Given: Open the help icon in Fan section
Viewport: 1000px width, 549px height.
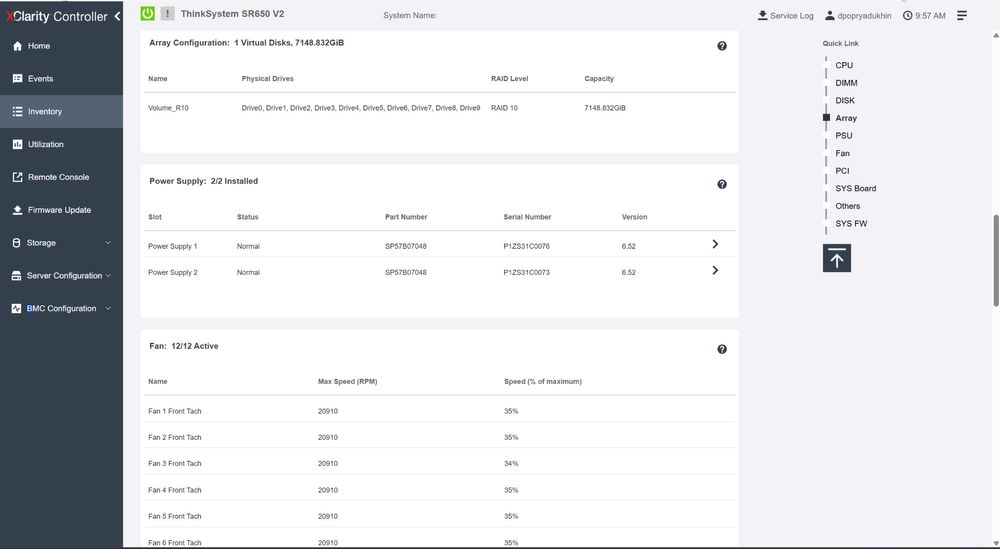Looking at the screenshot, I should tap(722, 349).
